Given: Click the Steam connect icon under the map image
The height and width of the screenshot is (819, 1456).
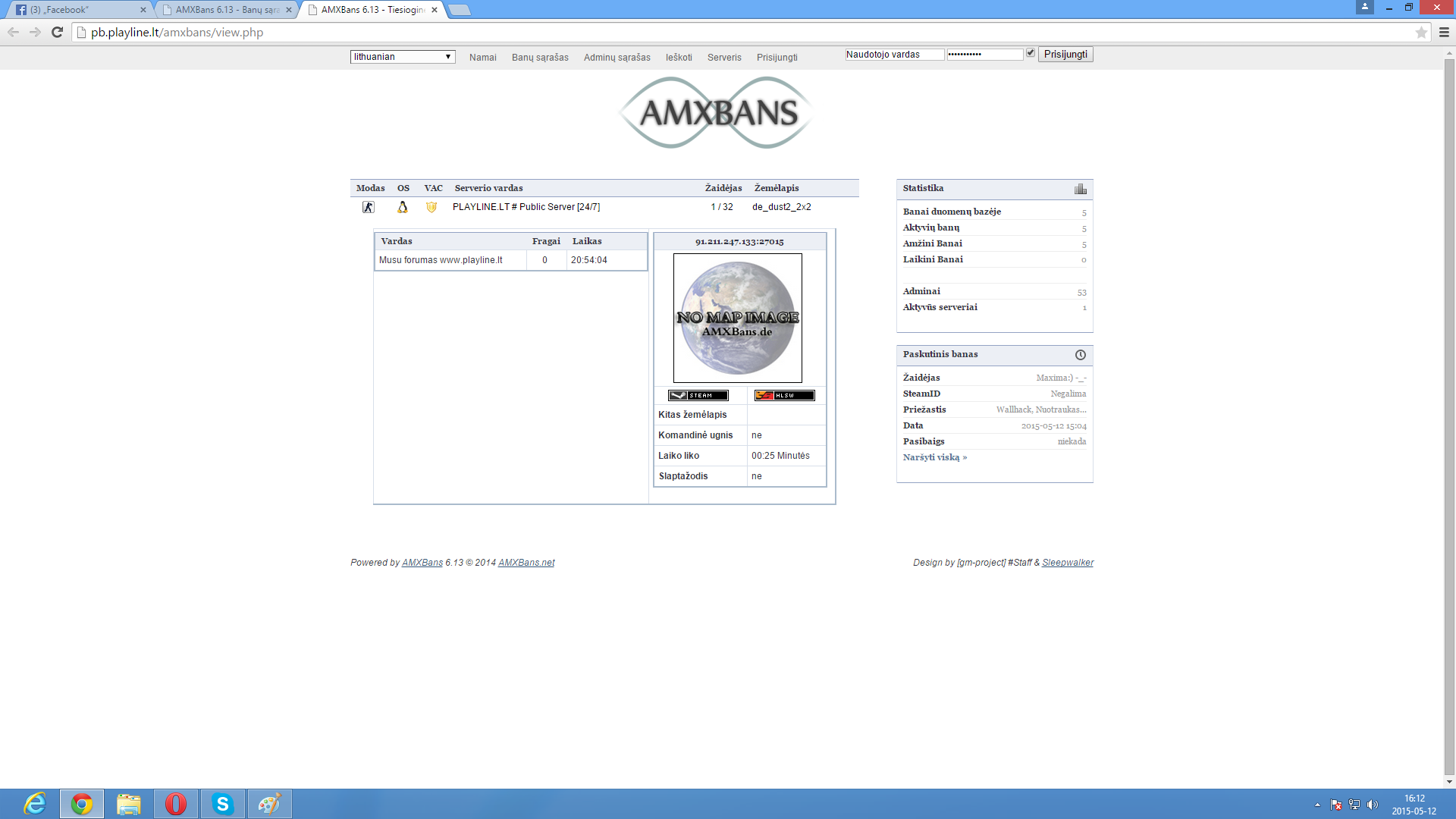Looking at the screenshot, I should tap(698, 395).
